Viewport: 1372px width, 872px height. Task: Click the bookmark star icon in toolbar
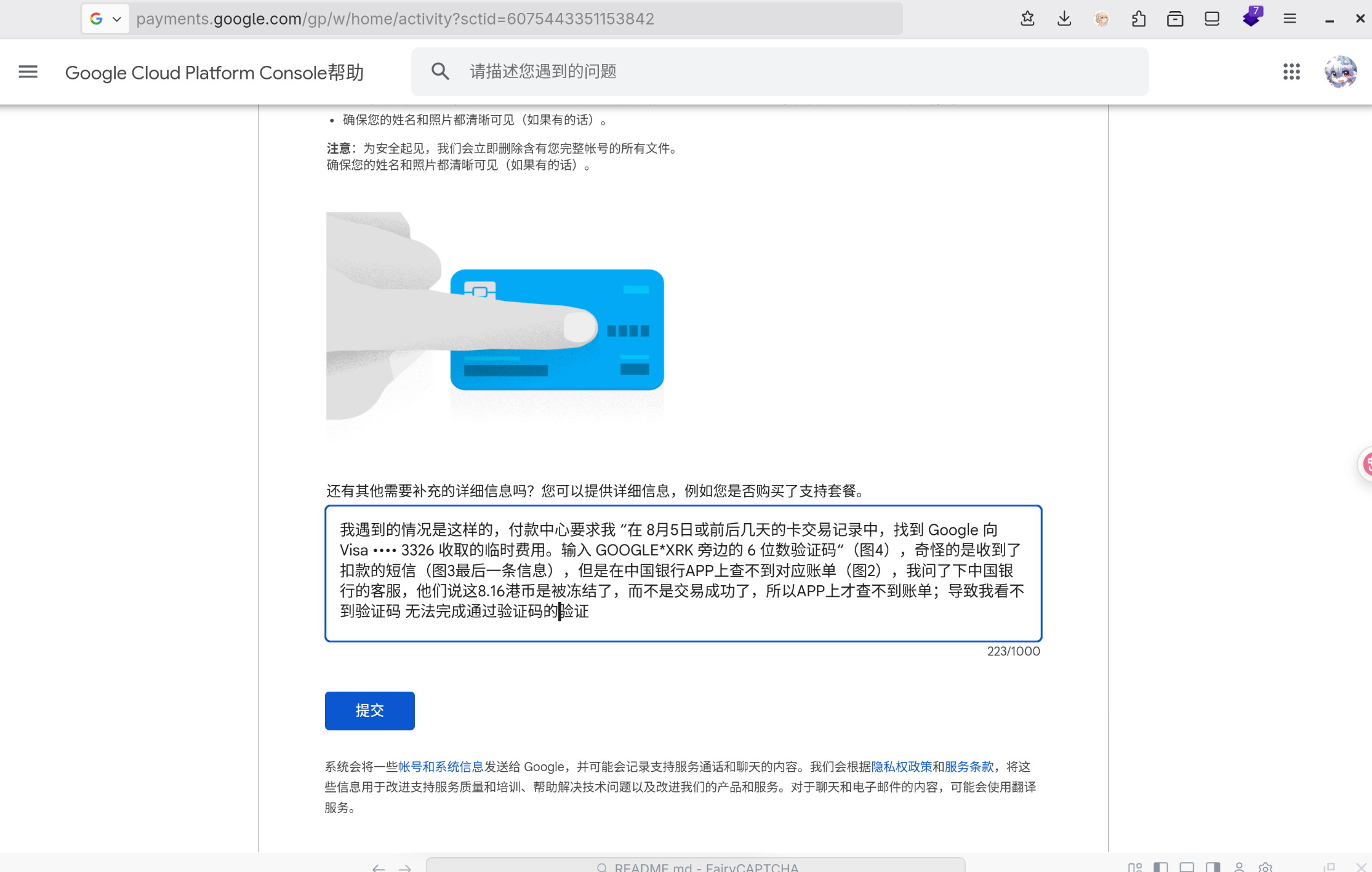point(1027,19)
